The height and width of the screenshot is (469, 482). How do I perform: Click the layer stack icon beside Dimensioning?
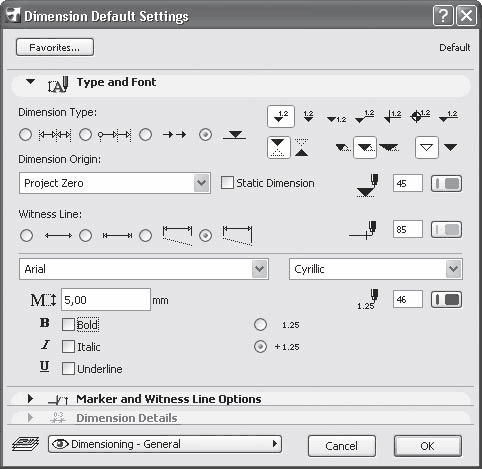point(25,444)
